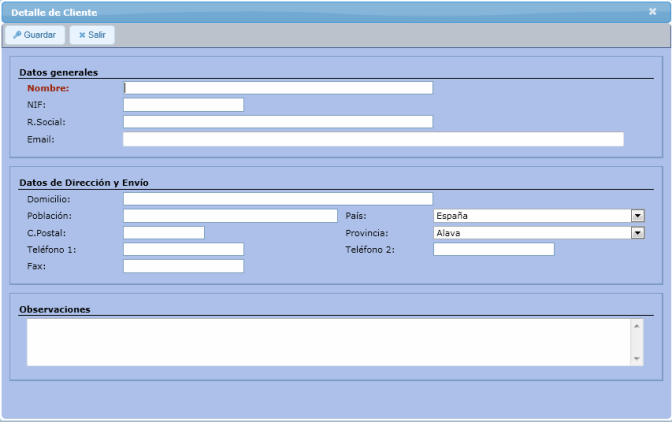The image size is (672, 422).
Task: Click the Detalle de Cliente title bar
Action: point(300,11)
